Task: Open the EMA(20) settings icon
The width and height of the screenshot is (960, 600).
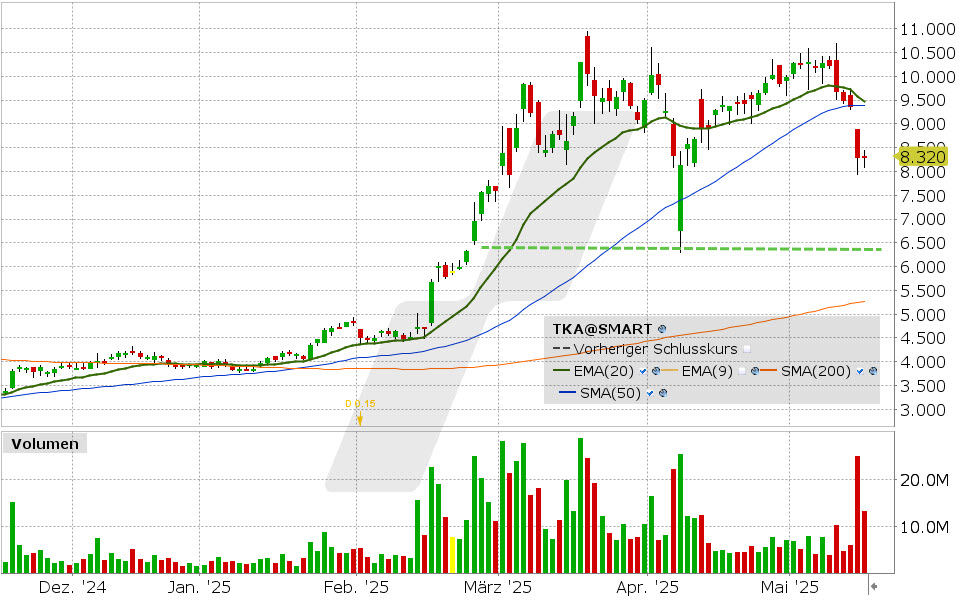Action: tap(656, 372)
